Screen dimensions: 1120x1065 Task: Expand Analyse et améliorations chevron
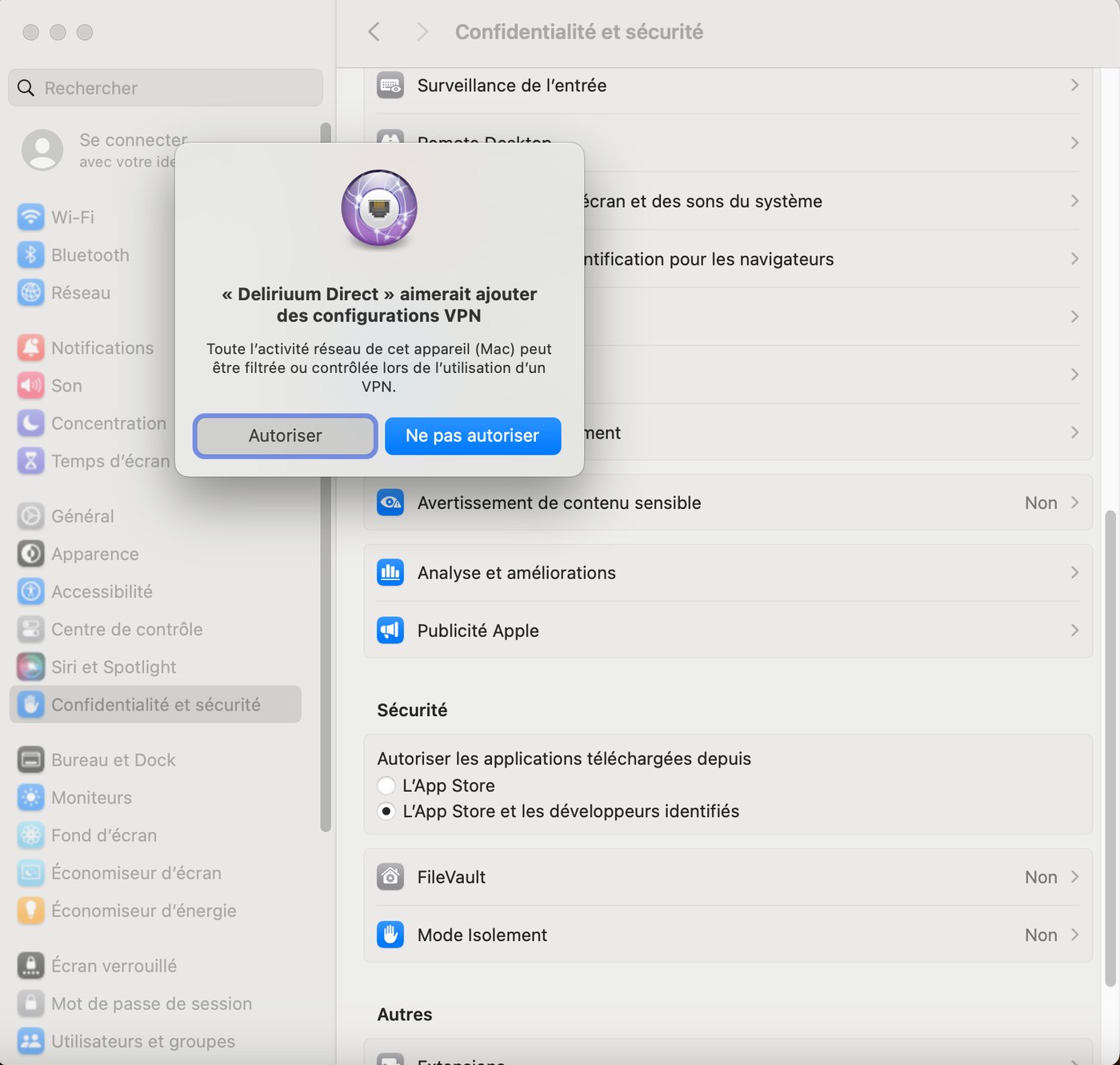point(1074,572)
